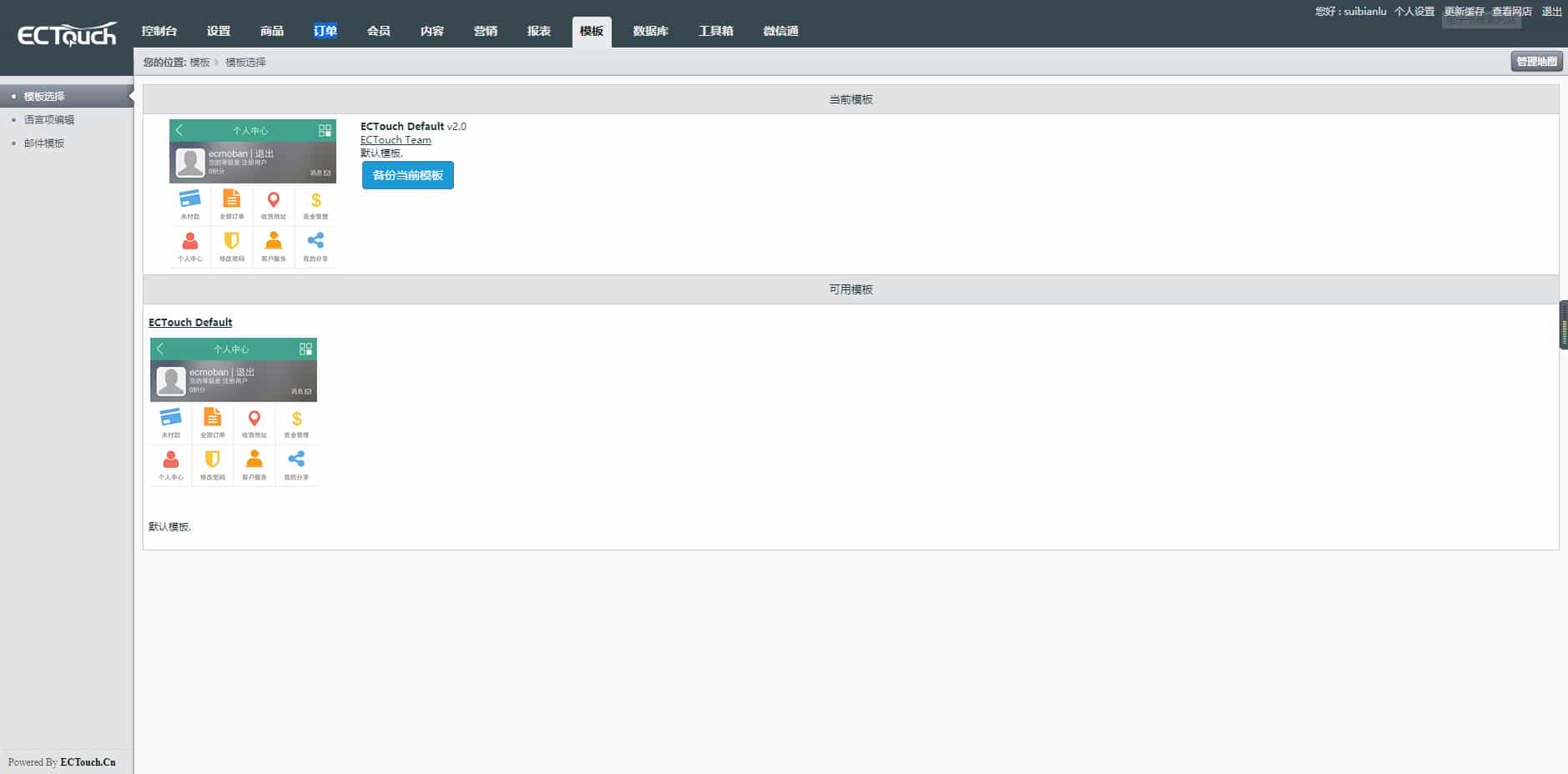The image size is (1568, 774).
Task: Select the available ECTouch Default template thumbnail
Action: tap(234, 412)
